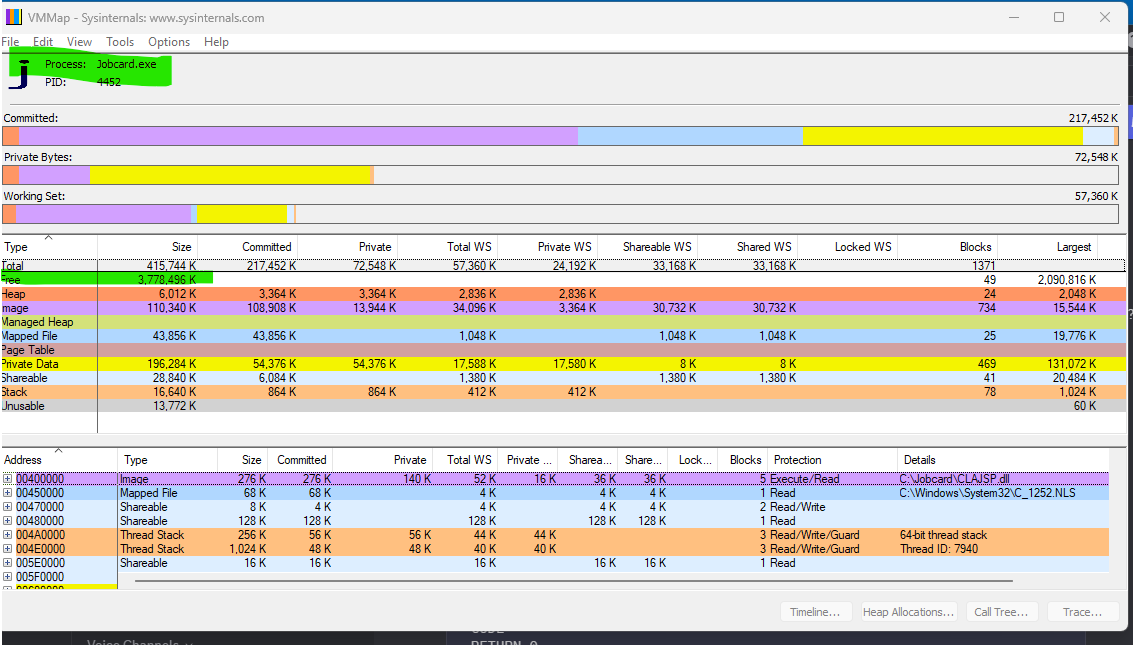Click the VMMap icon in title bar

pos(13,17)
